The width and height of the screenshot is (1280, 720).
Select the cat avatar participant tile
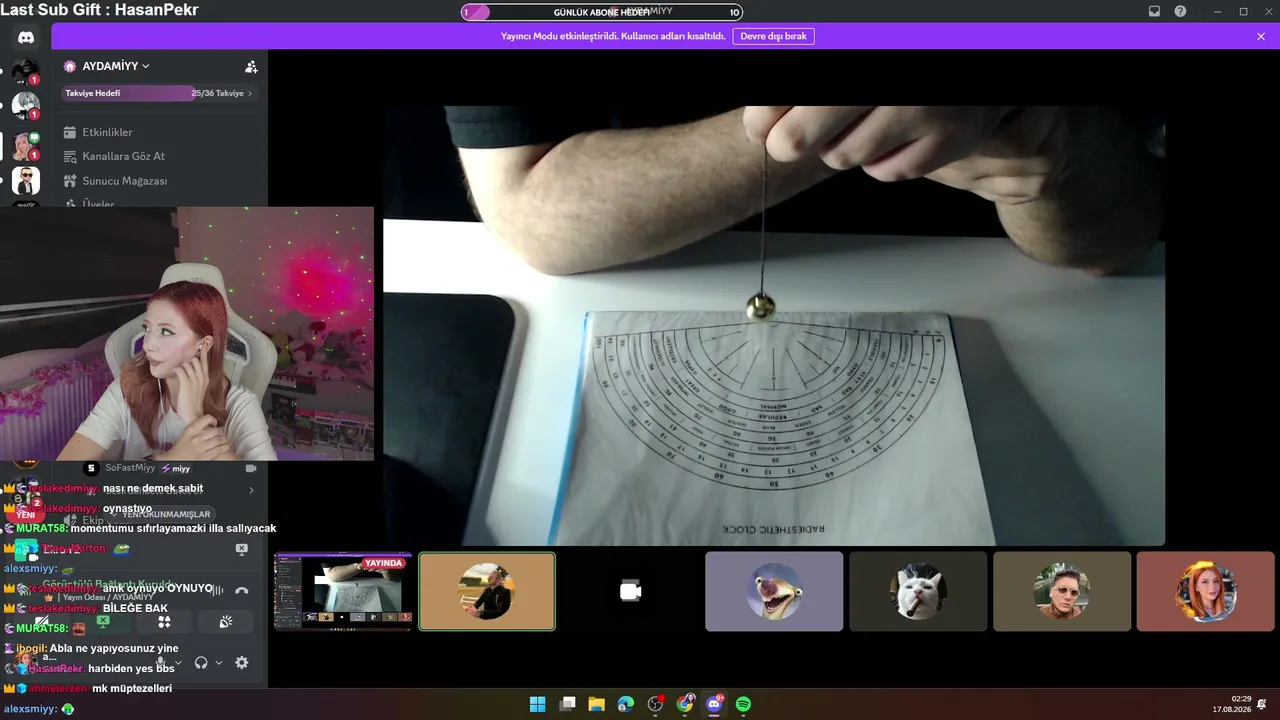918,591
